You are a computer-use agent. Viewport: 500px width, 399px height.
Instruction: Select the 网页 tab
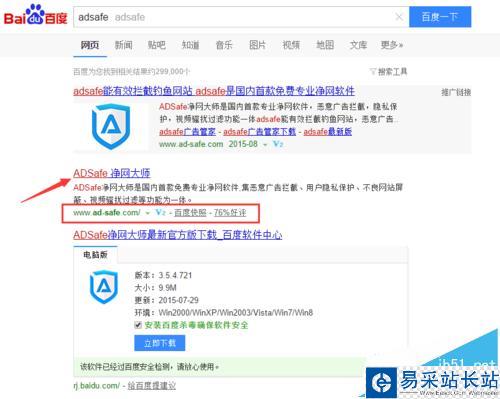90,45
